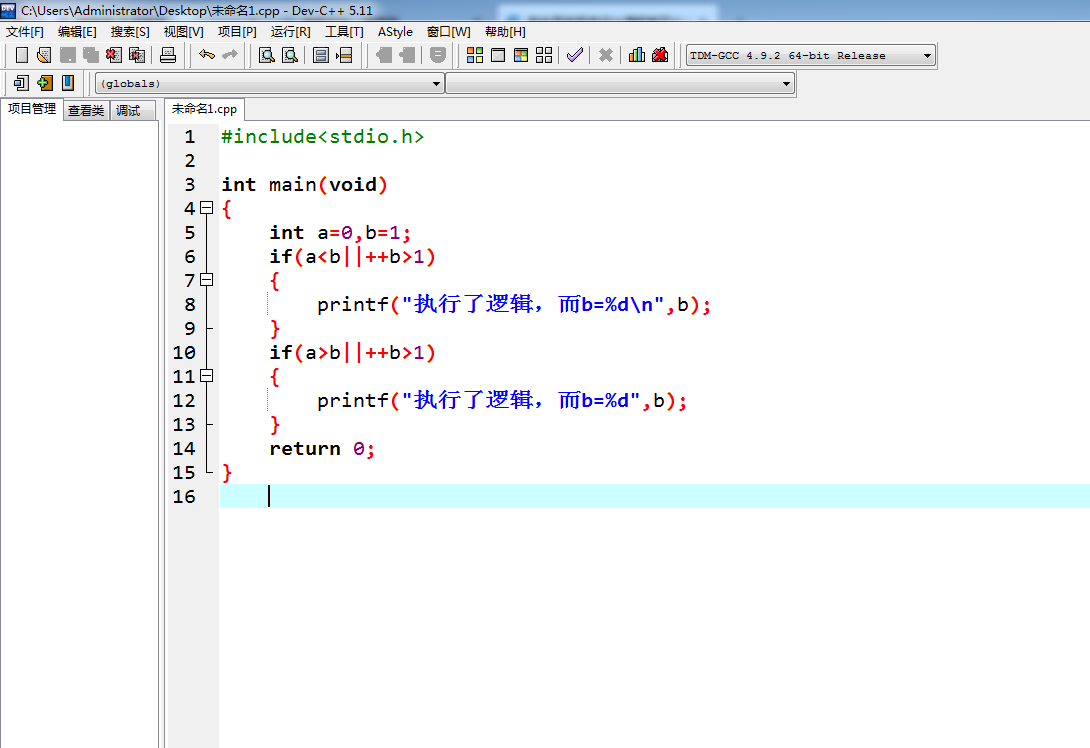Open the TDM-GCC compiler set dropdown
Image resolution: width=1090 pixels, height=748 pixels.
click(x=811, y=56)
